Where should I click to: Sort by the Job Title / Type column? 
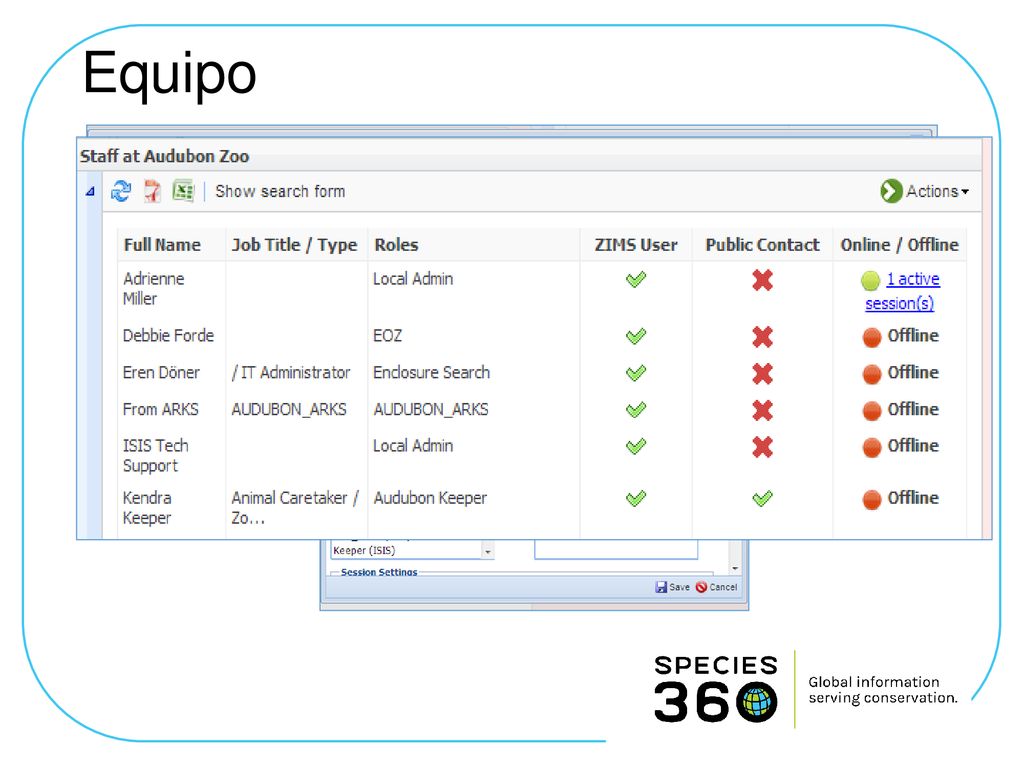[295, 245]
